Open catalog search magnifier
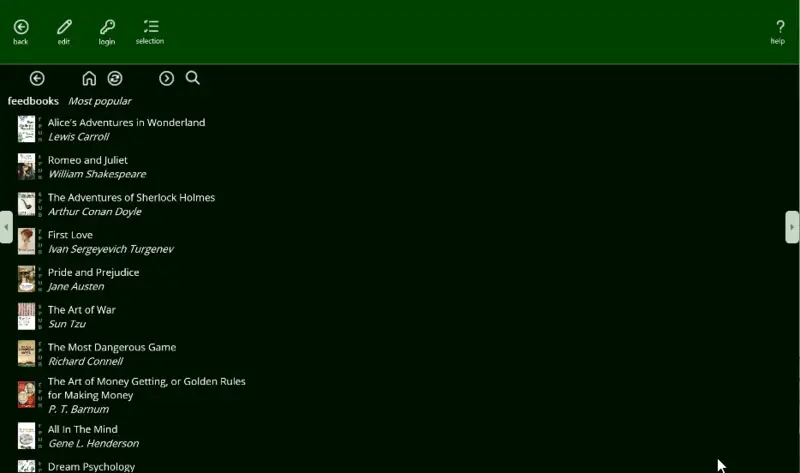Viewport: 800px width, 473px height. click(192, 78)
